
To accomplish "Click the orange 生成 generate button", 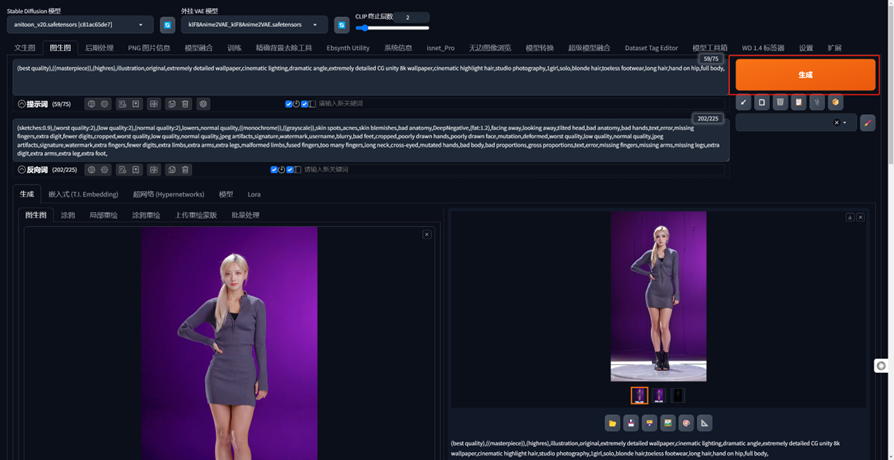I will coord(805,75).
